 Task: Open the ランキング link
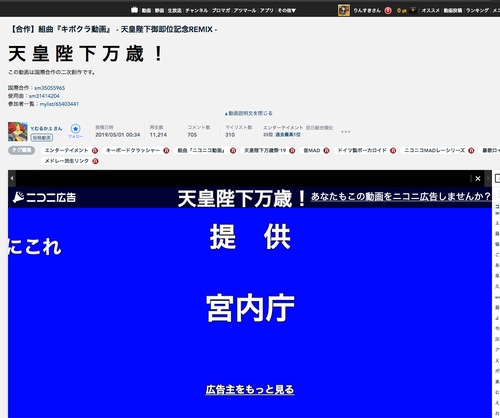[x=477, y=11]
